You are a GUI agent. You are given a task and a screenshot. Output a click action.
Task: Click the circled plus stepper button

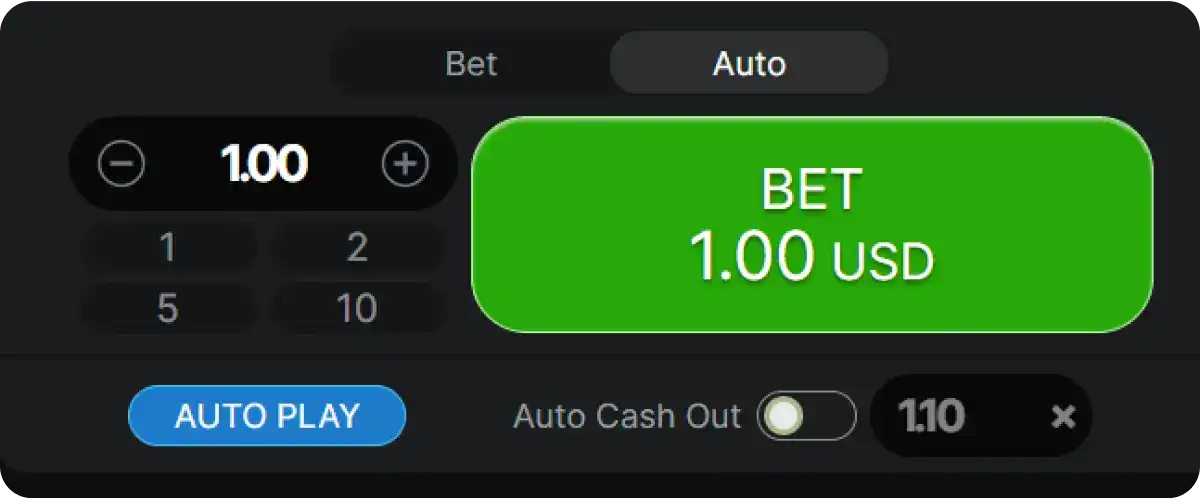pyautogui.click(x=405, y=165)
